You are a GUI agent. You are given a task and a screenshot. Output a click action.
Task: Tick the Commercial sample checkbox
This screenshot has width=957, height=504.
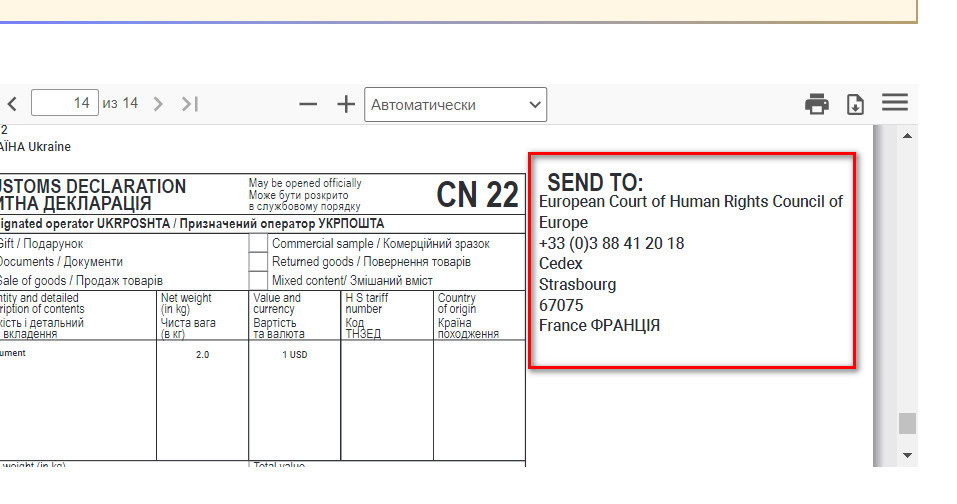pos(258,243)
